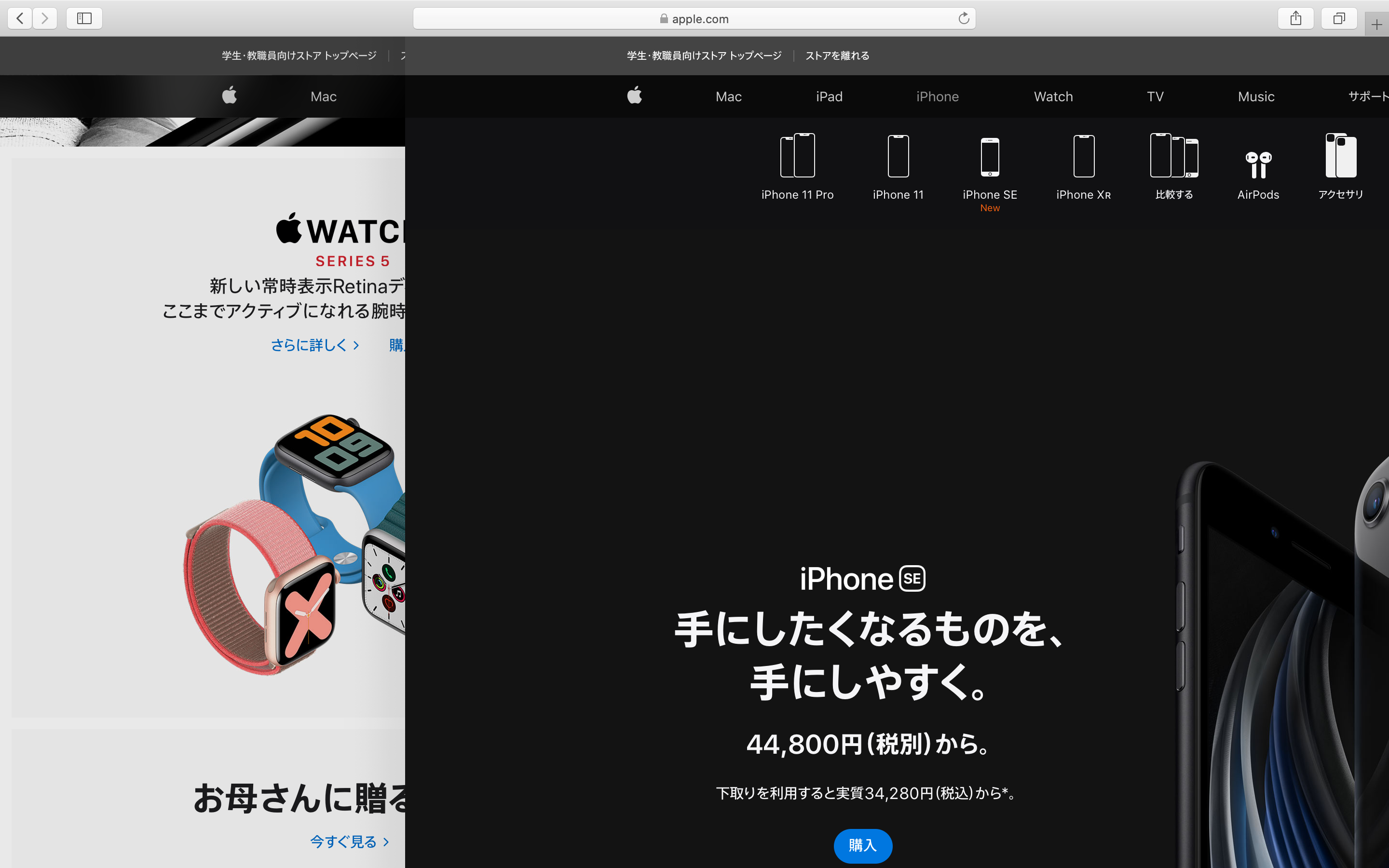
Task: Click the 今すぐ見る link
Action: pos(350,841)
